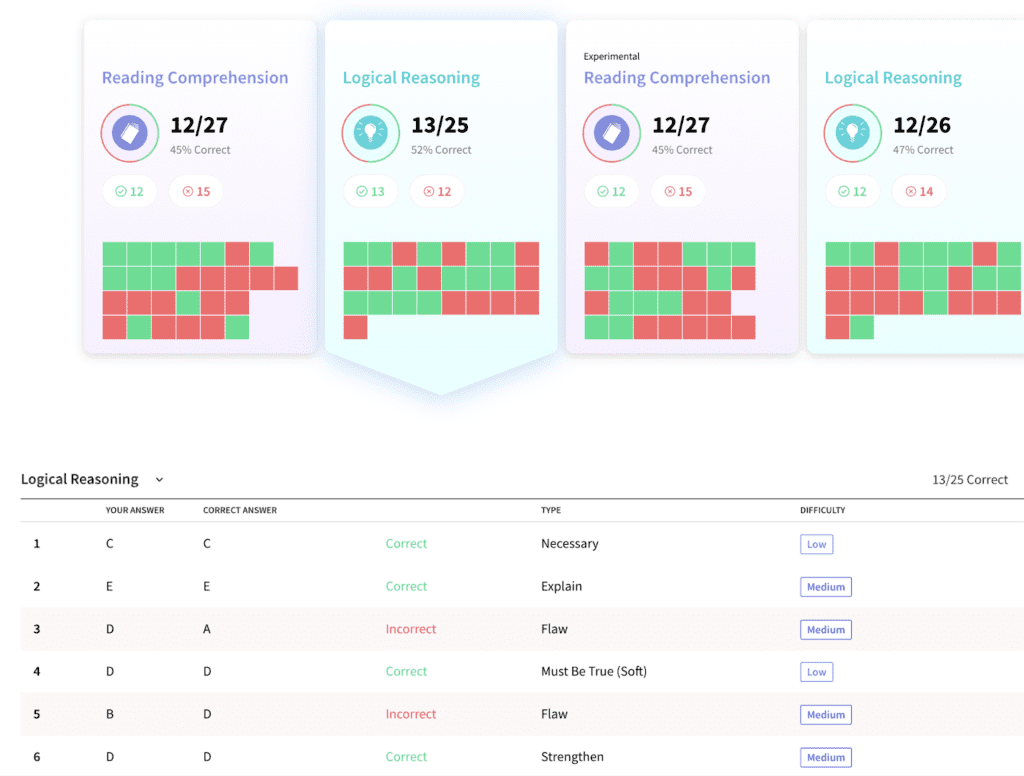This screenshot has height=776, width=1024.
Task: Select question 5 row with Incorrect result
Action: [411, 714]
